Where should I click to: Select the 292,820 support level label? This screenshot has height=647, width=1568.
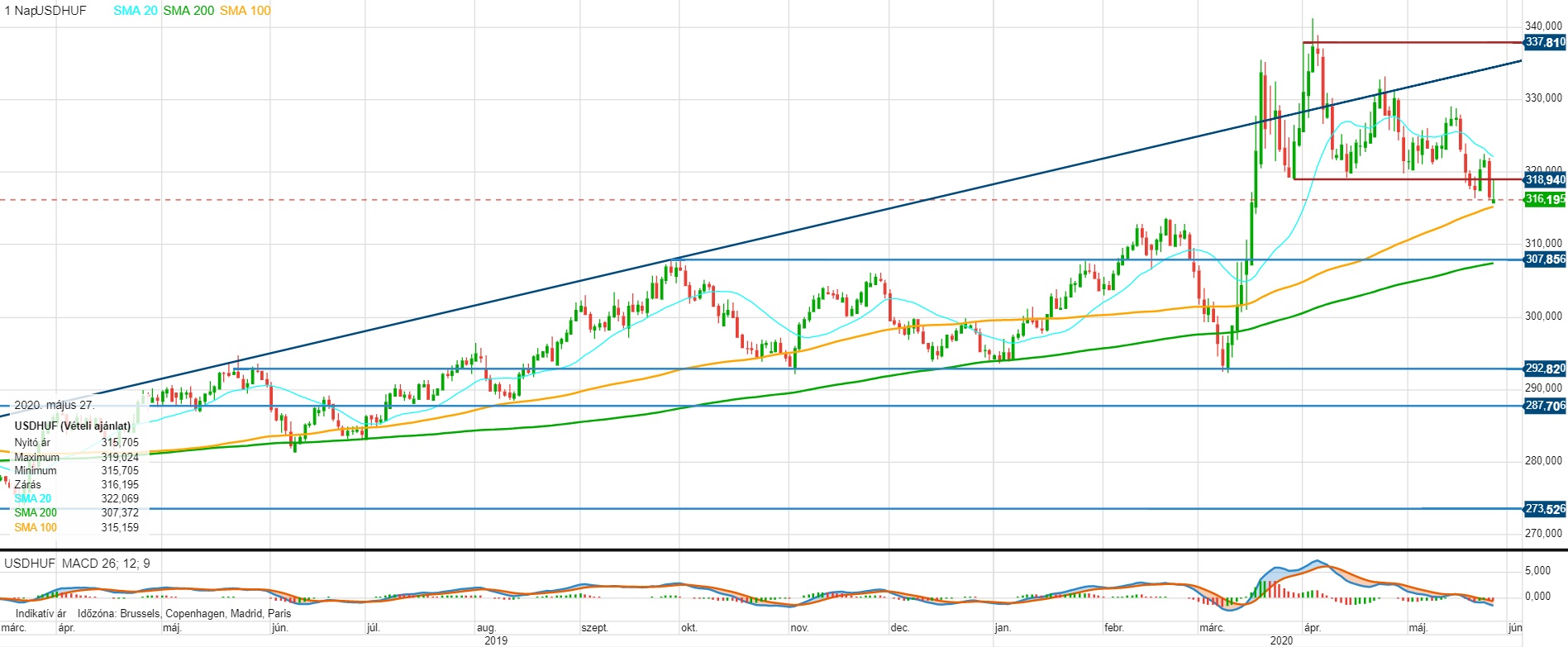[x=1545, y=369]
